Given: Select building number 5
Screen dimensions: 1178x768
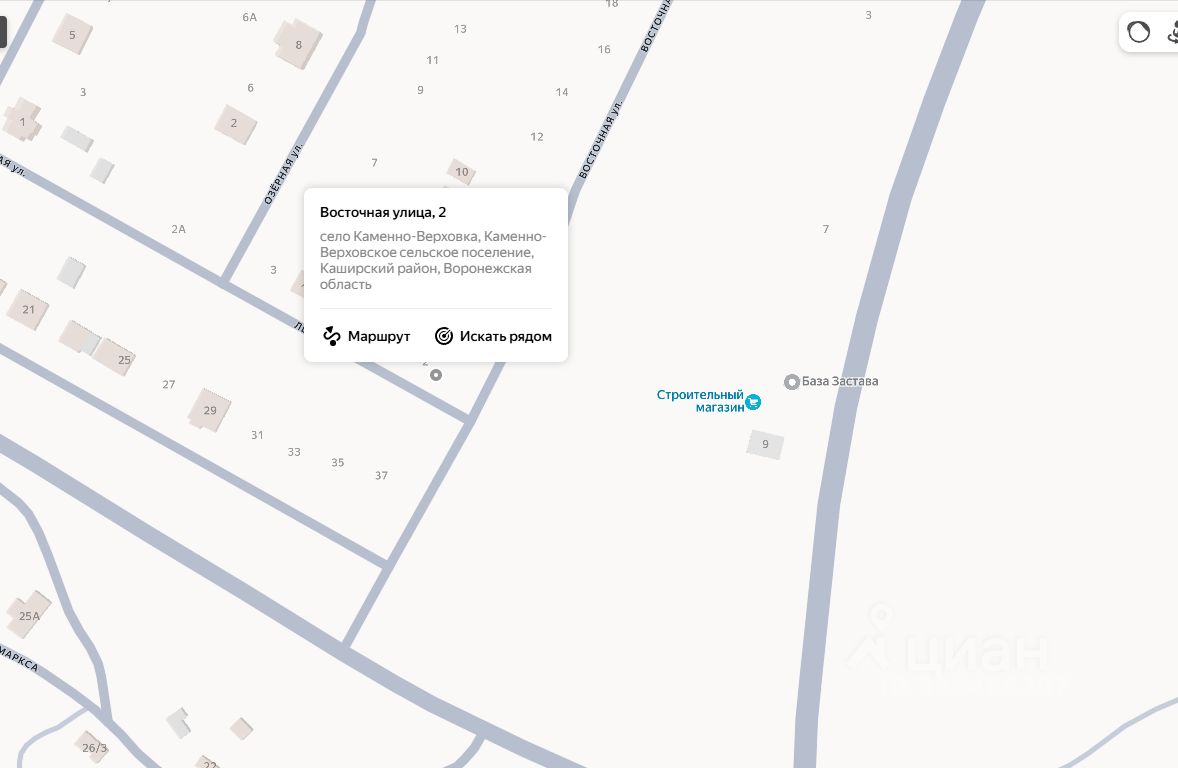Looking at the screenshot, I should click(x=72, y=35).
